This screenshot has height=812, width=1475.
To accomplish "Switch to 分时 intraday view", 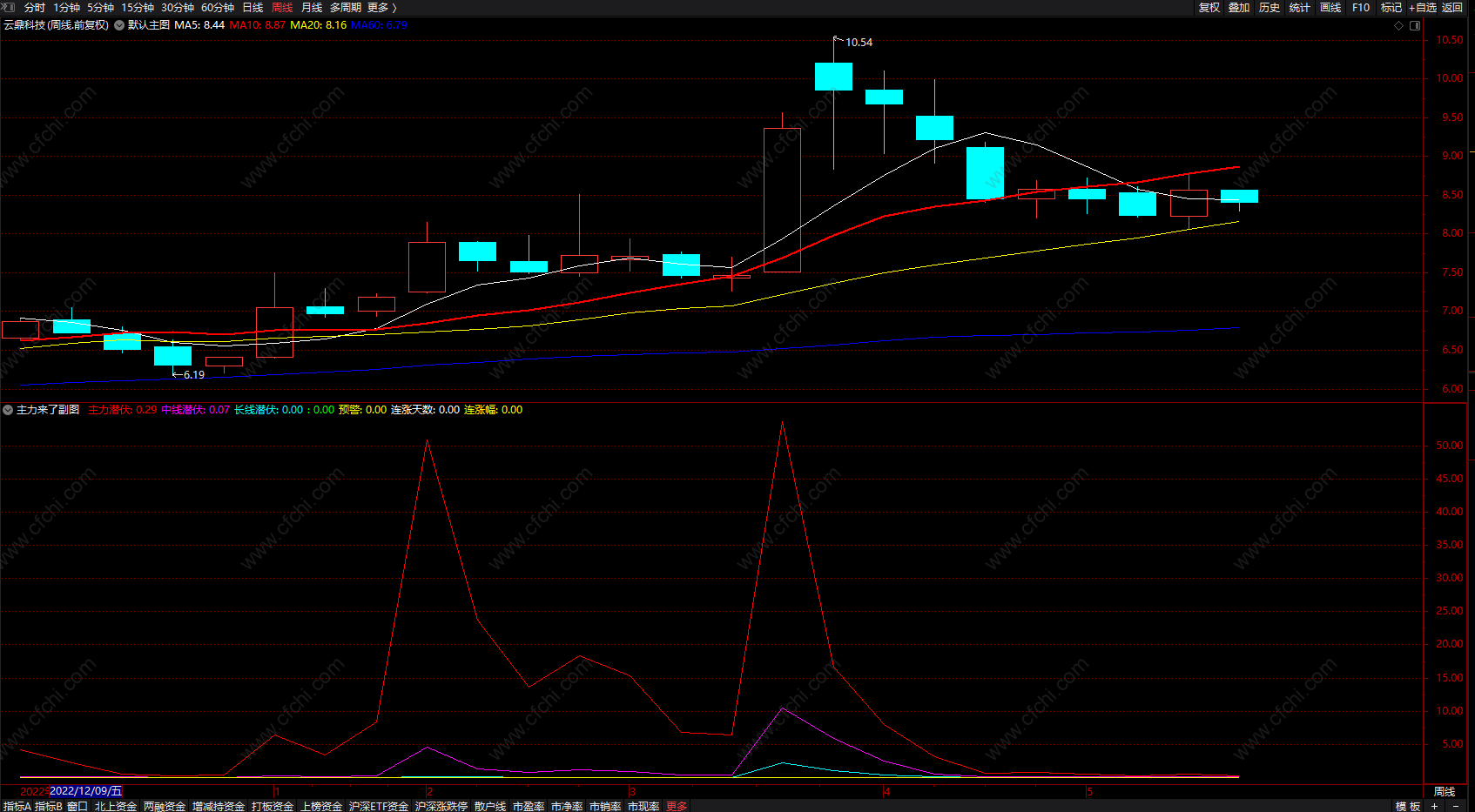I will coord(35,8).
